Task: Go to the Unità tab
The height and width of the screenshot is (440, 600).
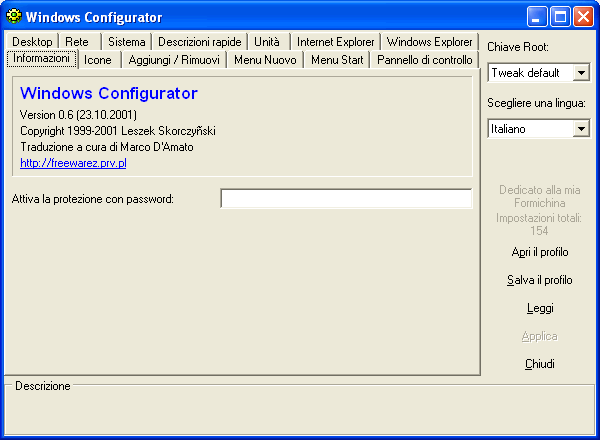Action: (269, 41)
